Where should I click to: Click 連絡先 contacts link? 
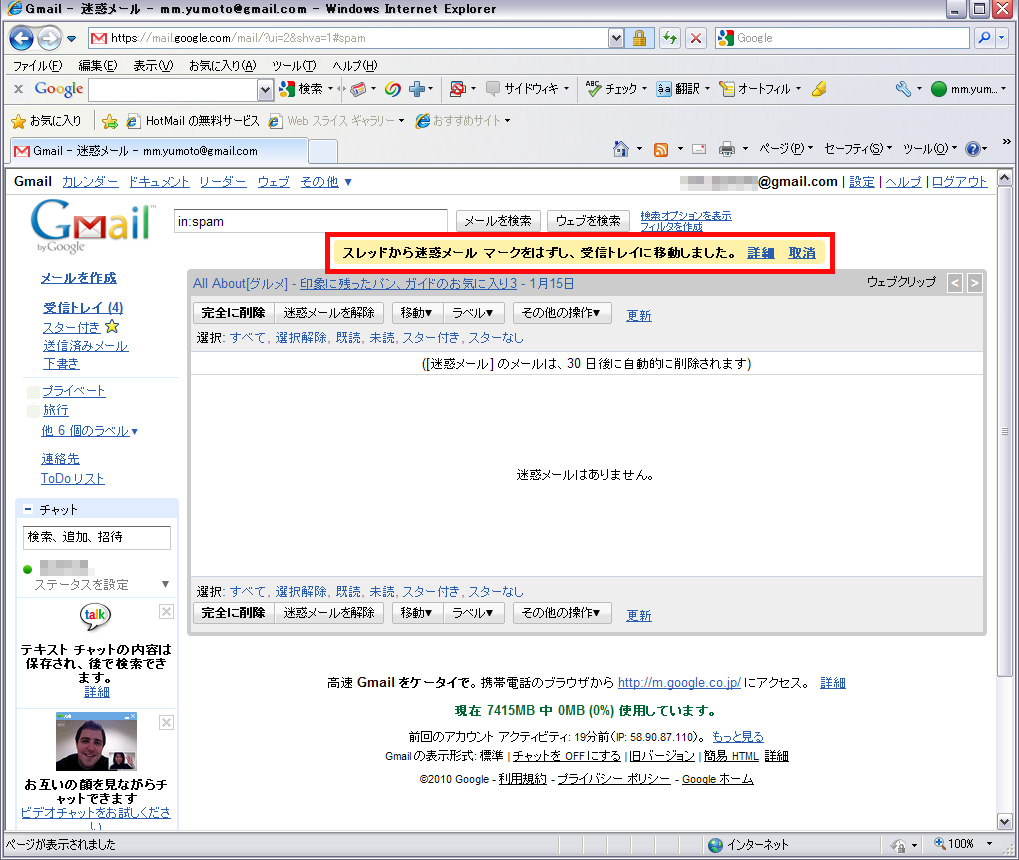pyautogui.click(x=60, y=459)
